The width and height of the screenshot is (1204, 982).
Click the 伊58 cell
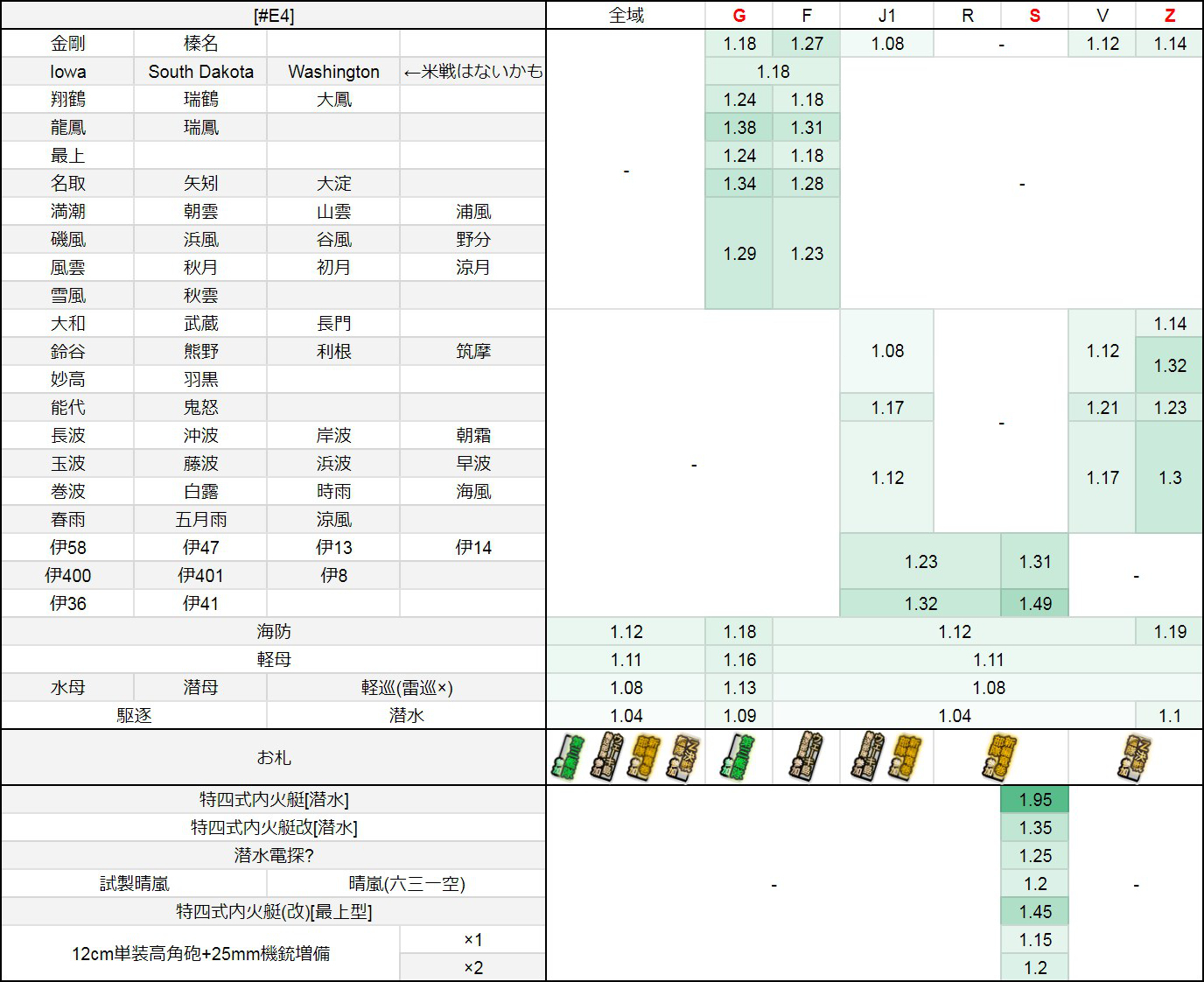[68, 548]
